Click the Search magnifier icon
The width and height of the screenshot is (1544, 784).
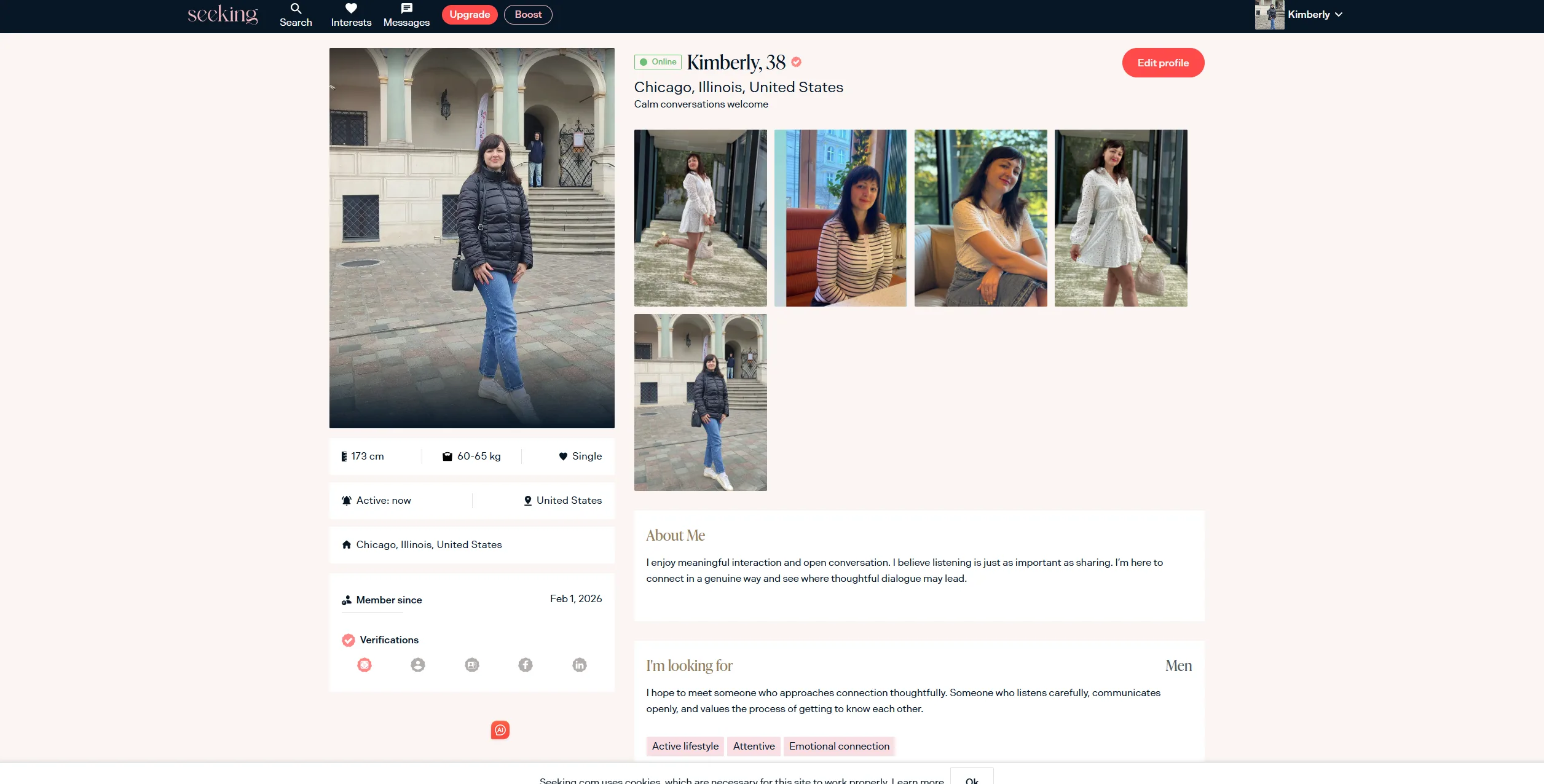(x=296, y=9)
